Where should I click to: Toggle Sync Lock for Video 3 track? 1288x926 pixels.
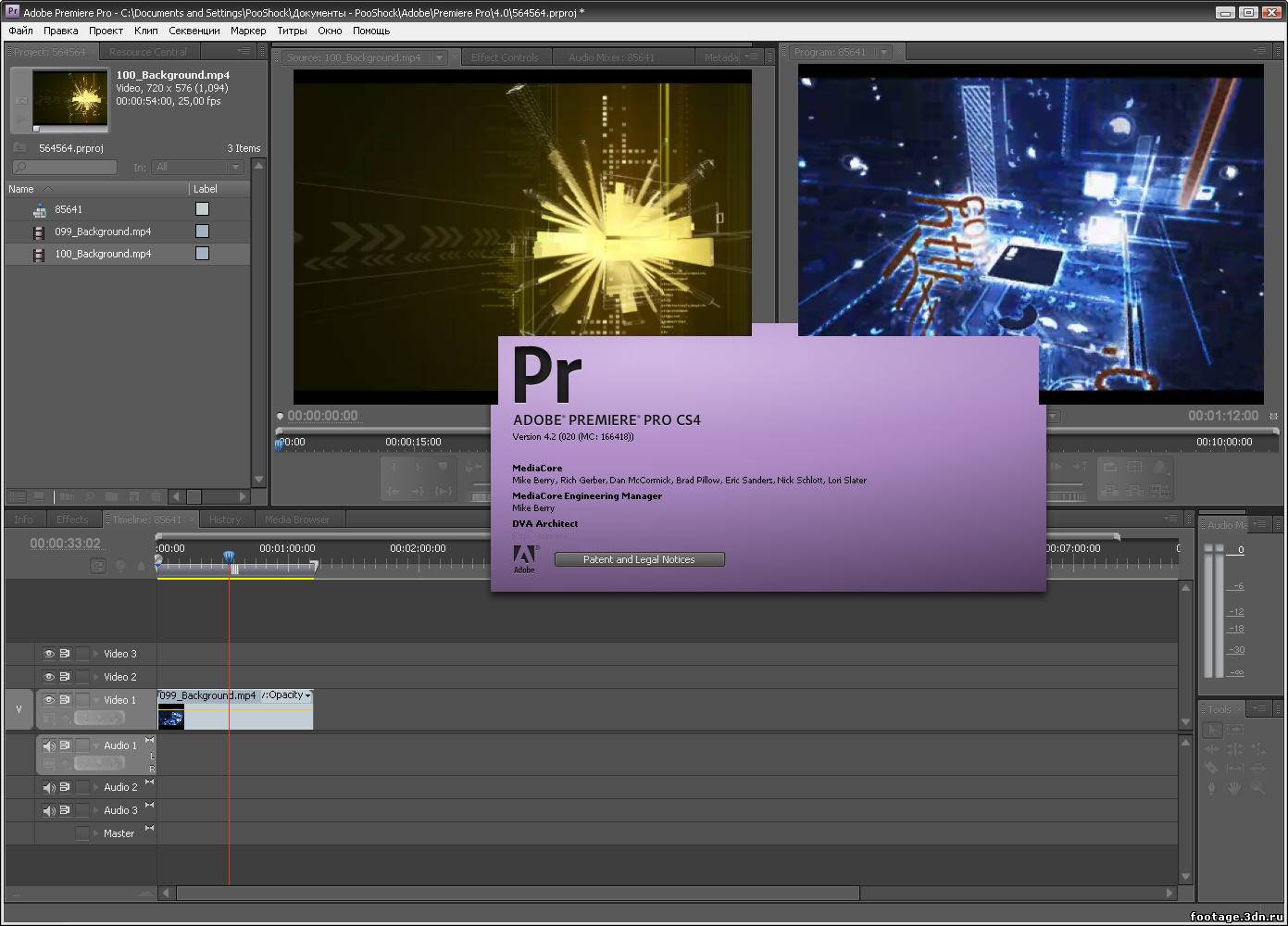(x=65, y=653)
